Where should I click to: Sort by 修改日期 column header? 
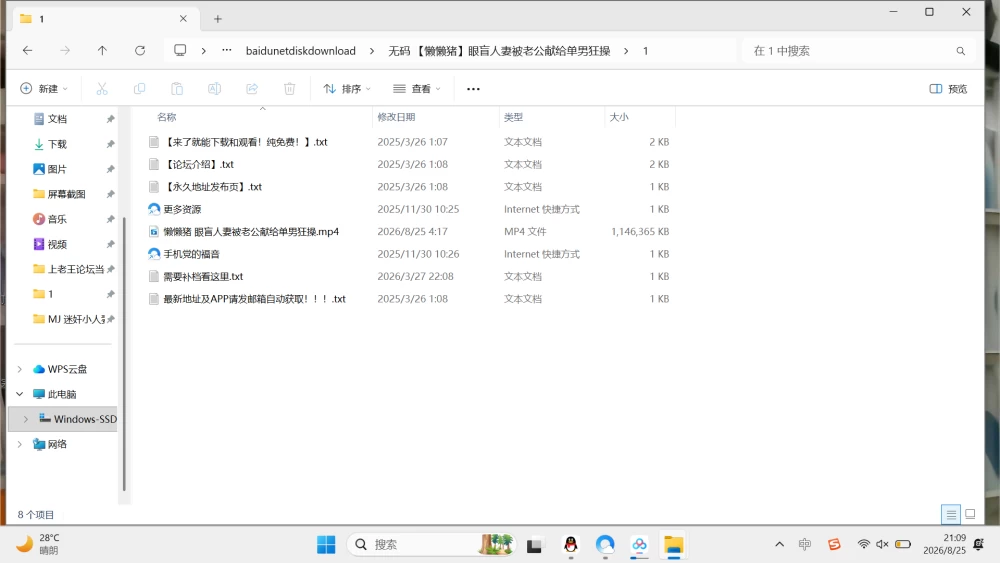click(x=396, y=117)
